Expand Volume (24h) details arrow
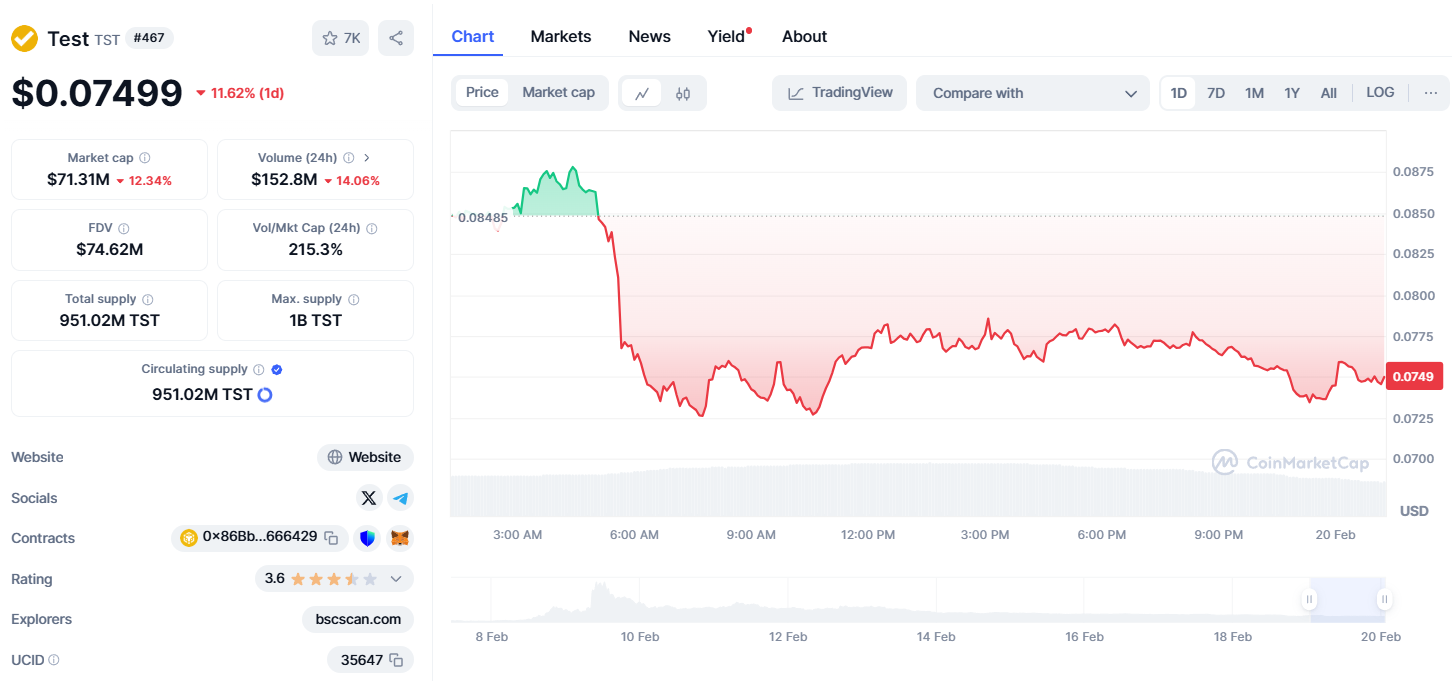The image size is (1456, 685). pos(367,158)
